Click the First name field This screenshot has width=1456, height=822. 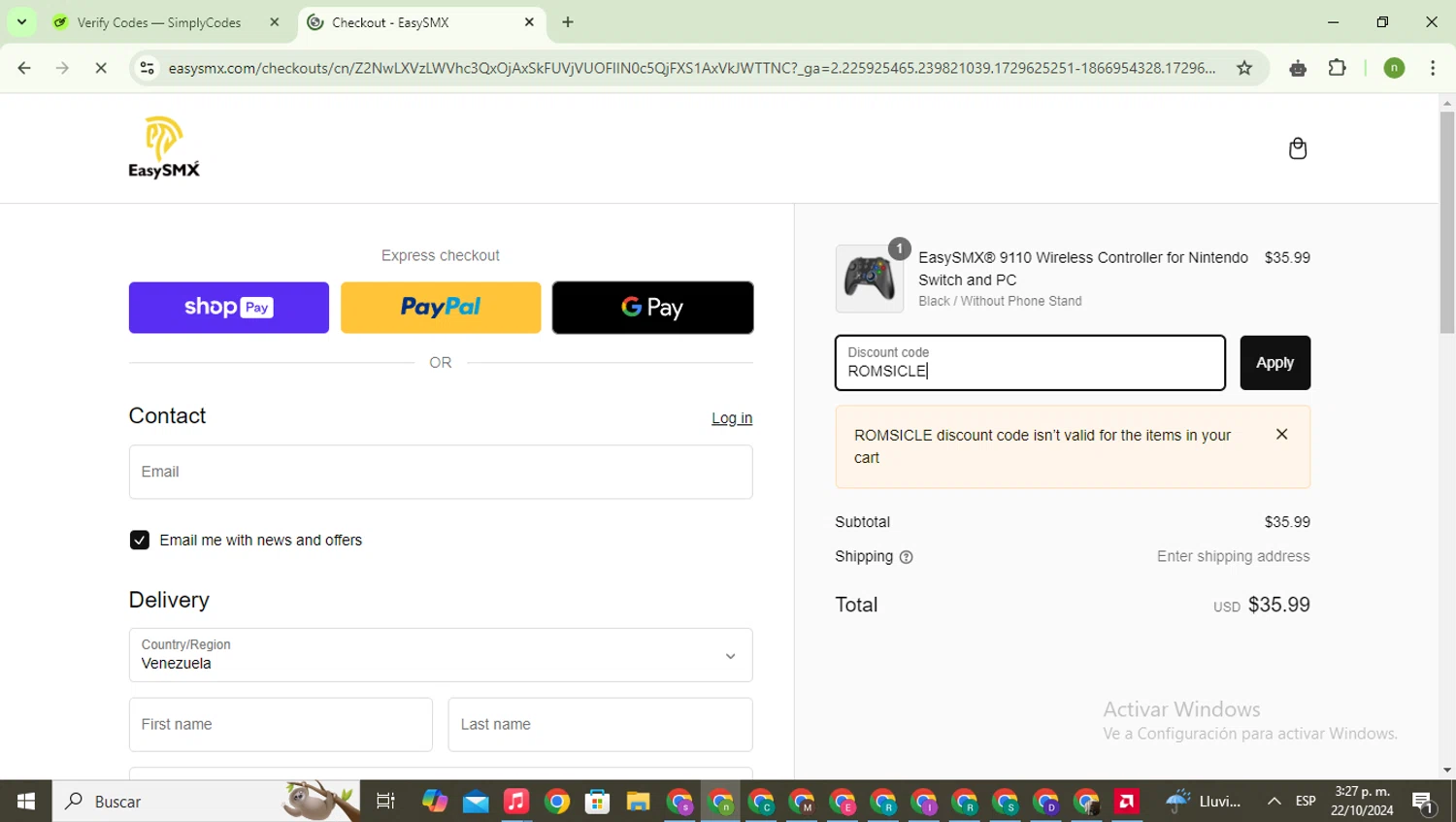click(281, 724)
